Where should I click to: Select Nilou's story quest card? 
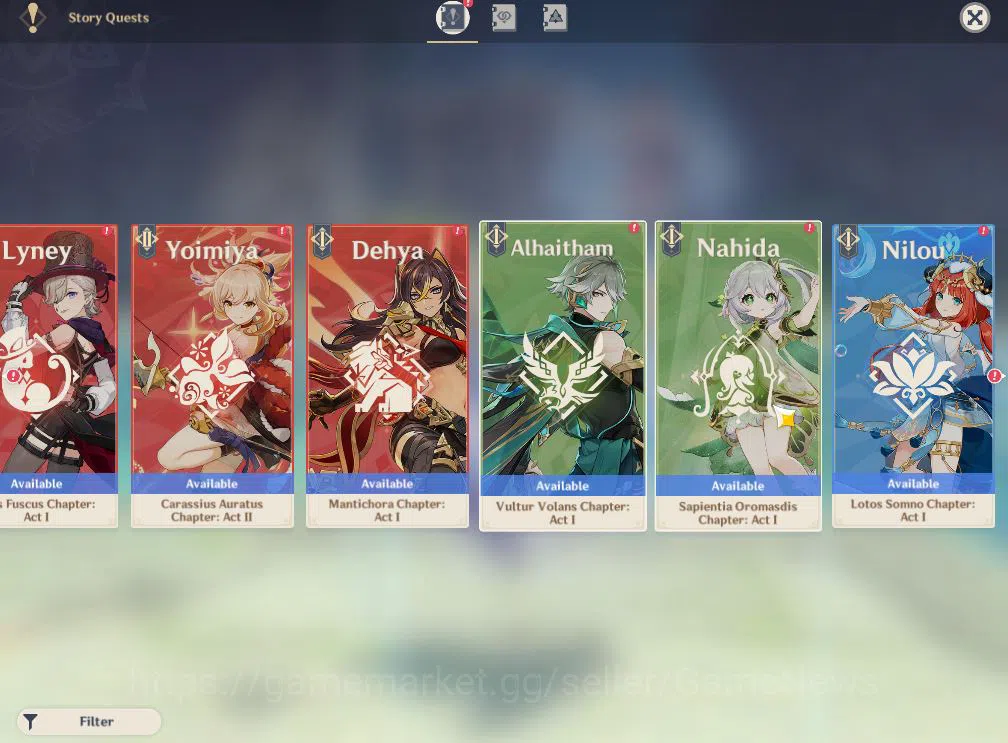914,376
